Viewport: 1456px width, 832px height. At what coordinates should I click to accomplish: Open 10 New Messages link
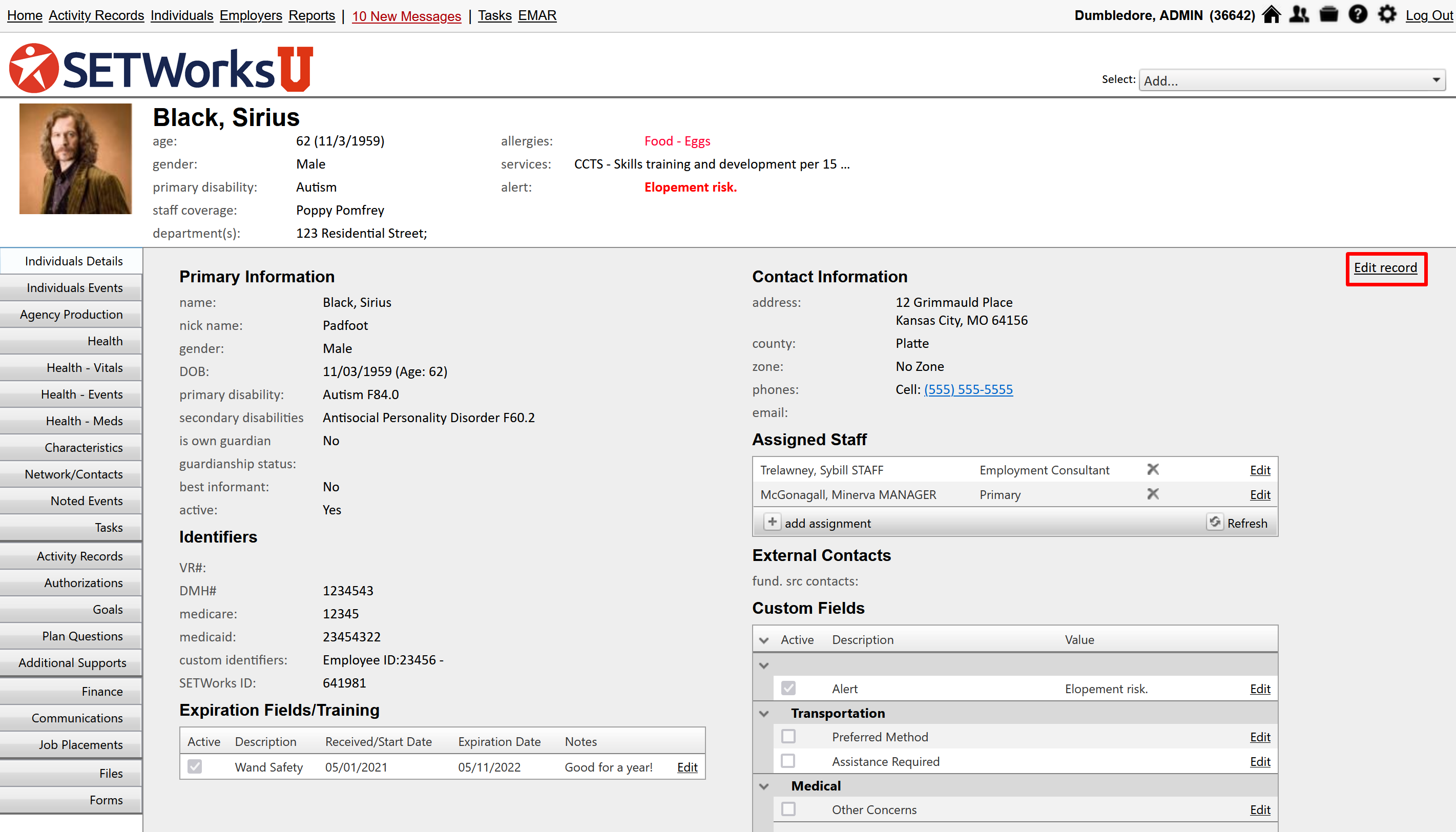point(406,16)
